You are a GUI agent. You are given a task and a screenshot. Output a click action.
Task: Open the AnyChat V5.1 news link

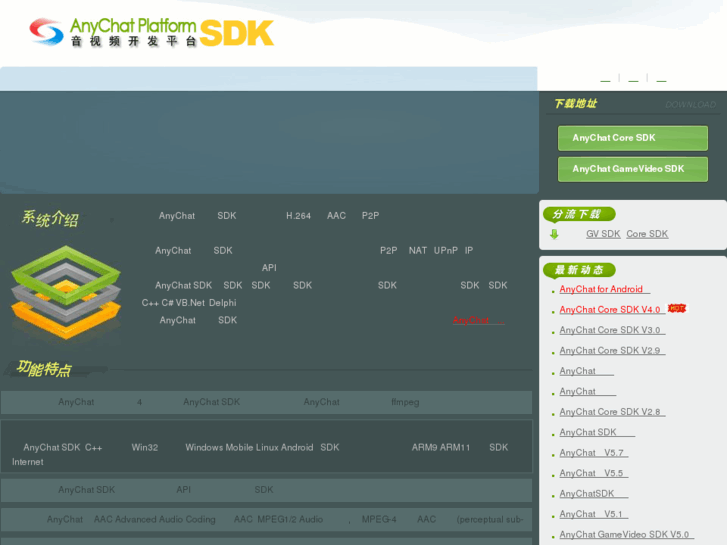point(593,514)
